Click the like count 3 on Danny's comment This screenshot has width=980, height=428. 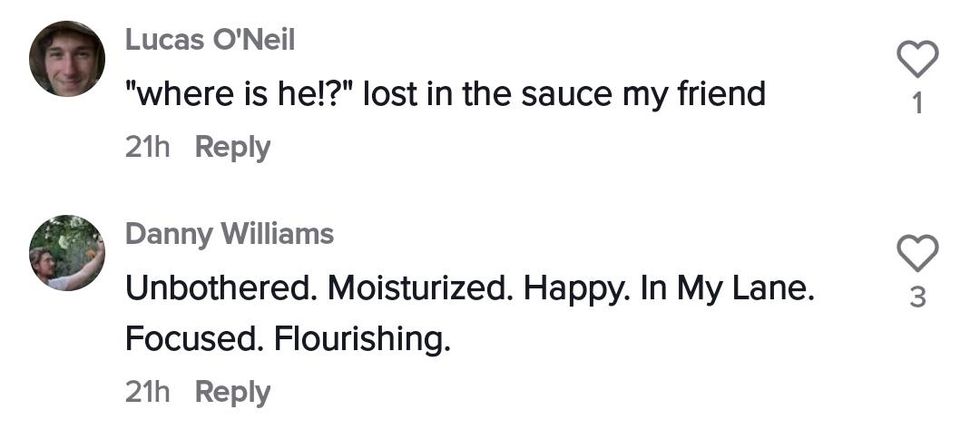click(x=918, y=297)
